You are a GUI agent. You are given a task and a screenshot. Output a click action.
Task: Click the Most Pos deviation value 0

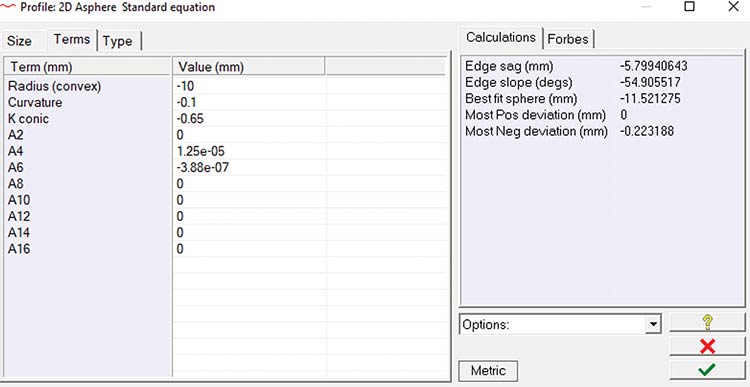click(x=624, y=115)
